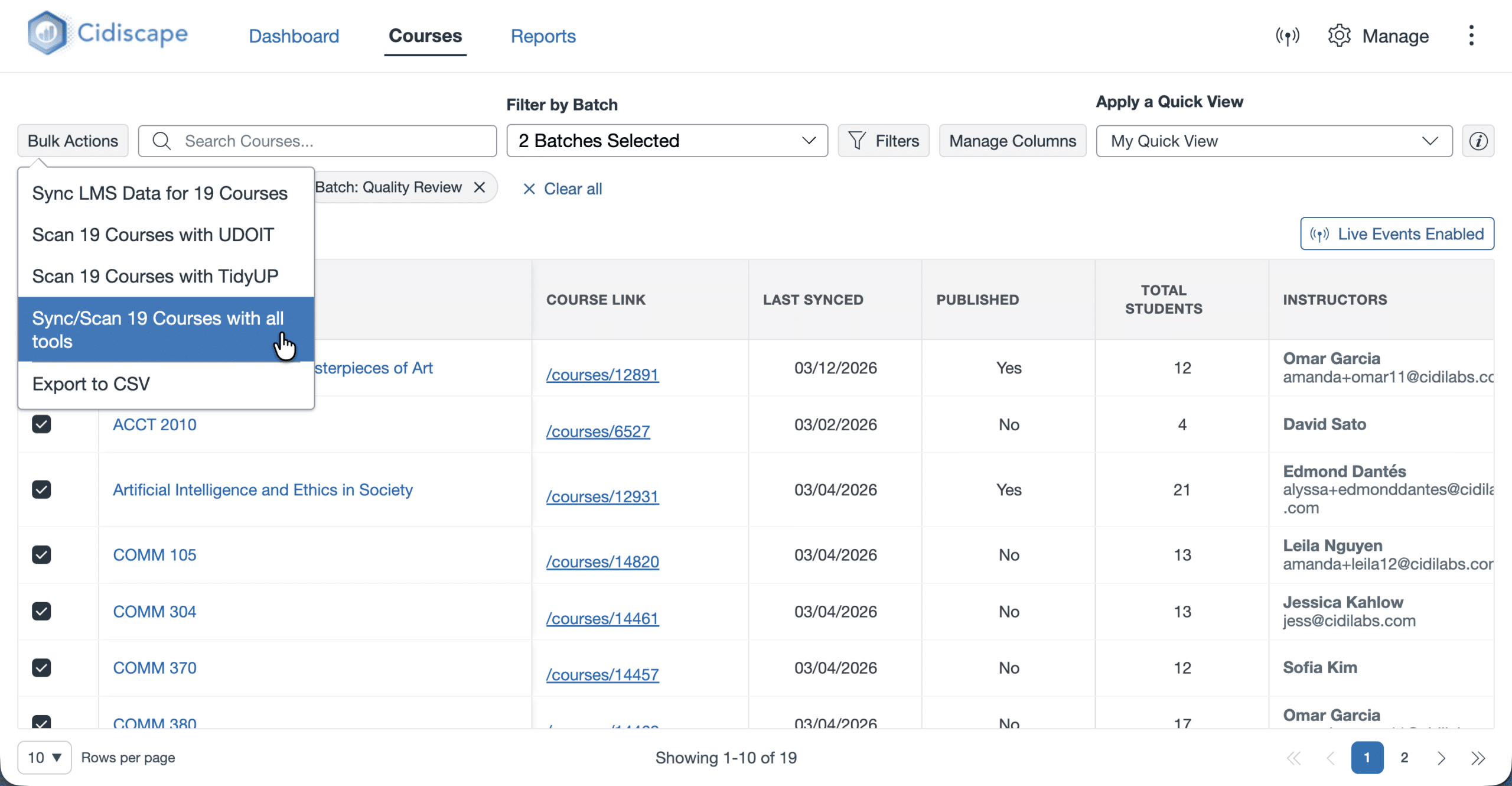Click the live events broadcast icon in header
Screen dimensions: 1512x786
1287,36
